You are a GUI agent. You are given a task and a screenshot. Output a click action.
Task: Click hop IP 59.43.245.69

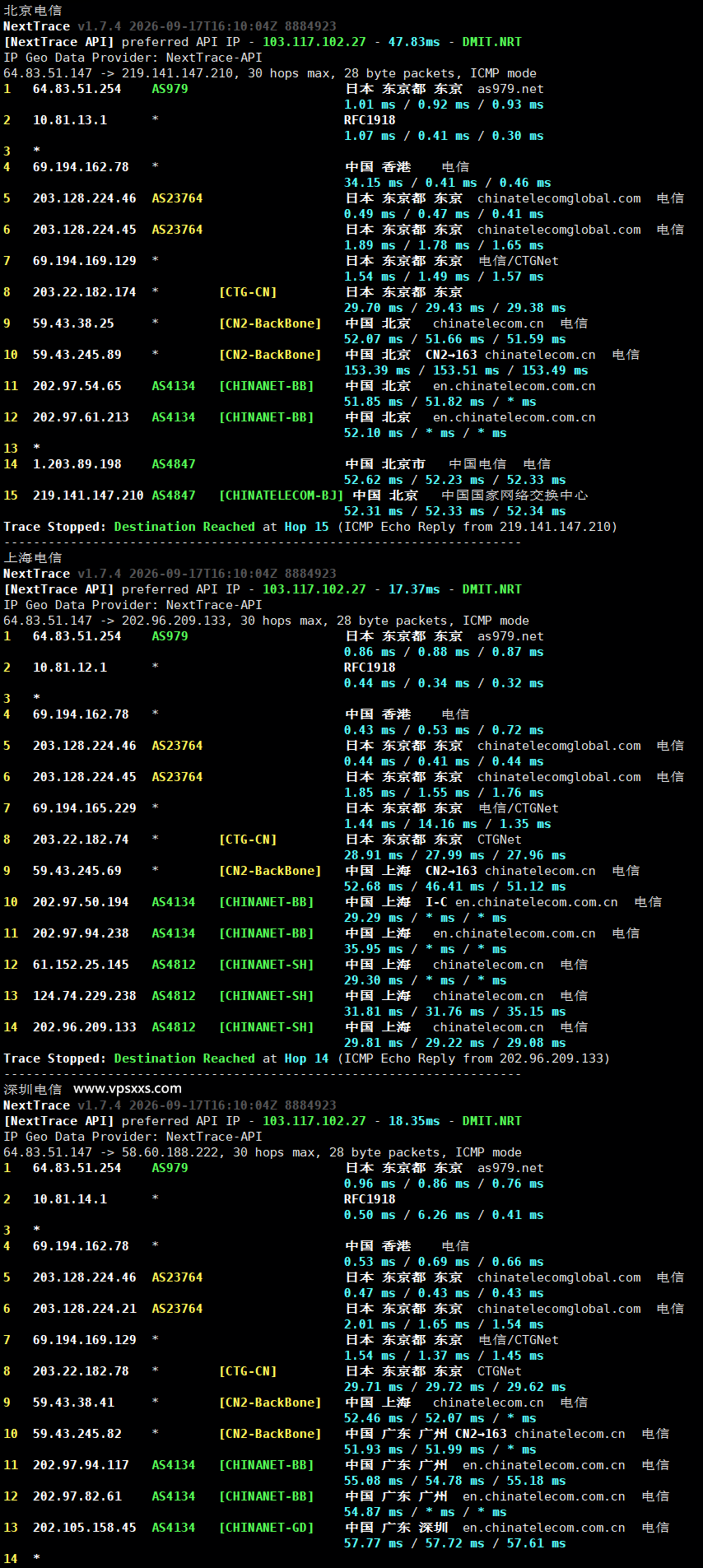(x=77, y=871)
